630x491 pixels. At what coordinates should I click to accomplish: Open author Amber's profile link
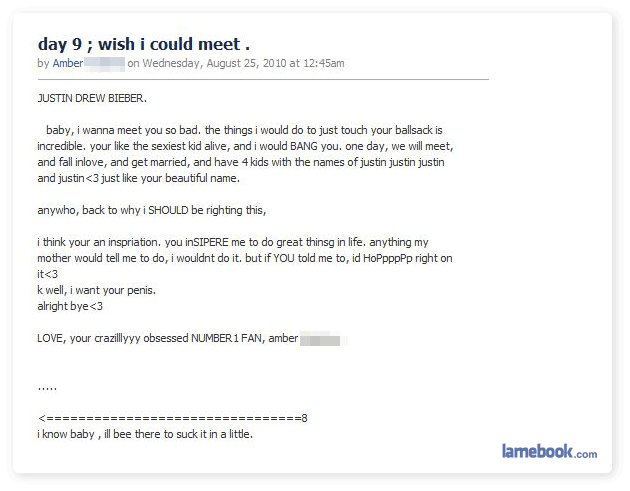point(67,63)
